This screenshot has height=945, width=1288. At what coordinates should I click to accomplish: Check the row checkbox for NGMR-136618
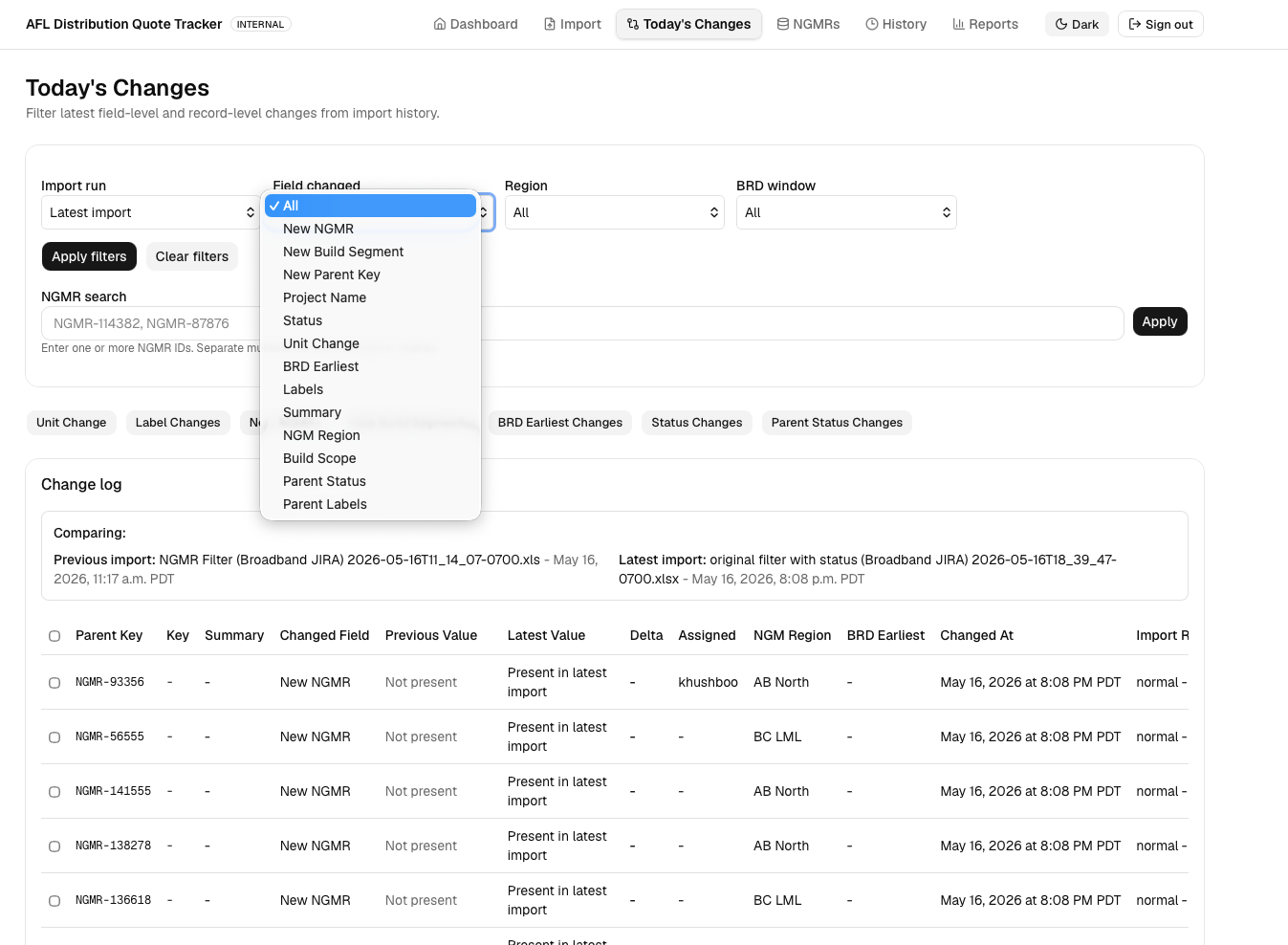click(x=55, y=901)
